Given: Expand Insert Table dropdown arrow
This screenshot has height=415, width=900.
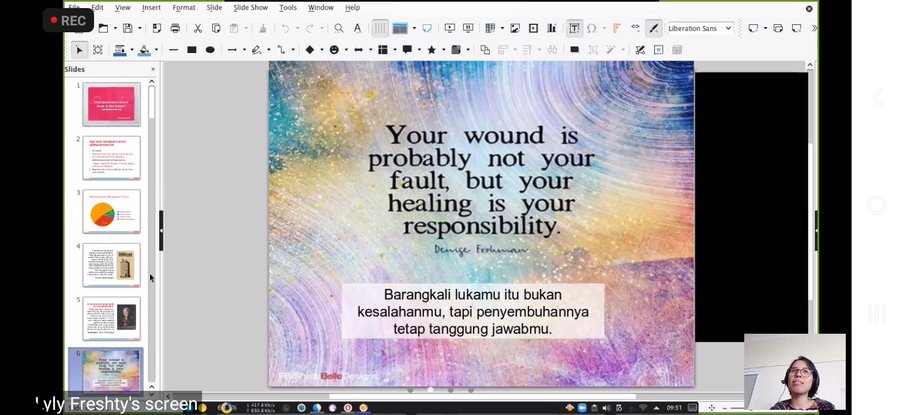Looking at the screenshot, I should click(x=501, y=28).
